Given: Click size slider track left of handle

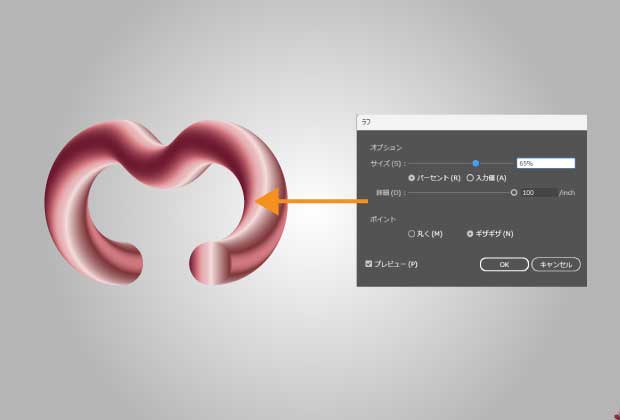Looking at the screenshot, I should (440, 163).
